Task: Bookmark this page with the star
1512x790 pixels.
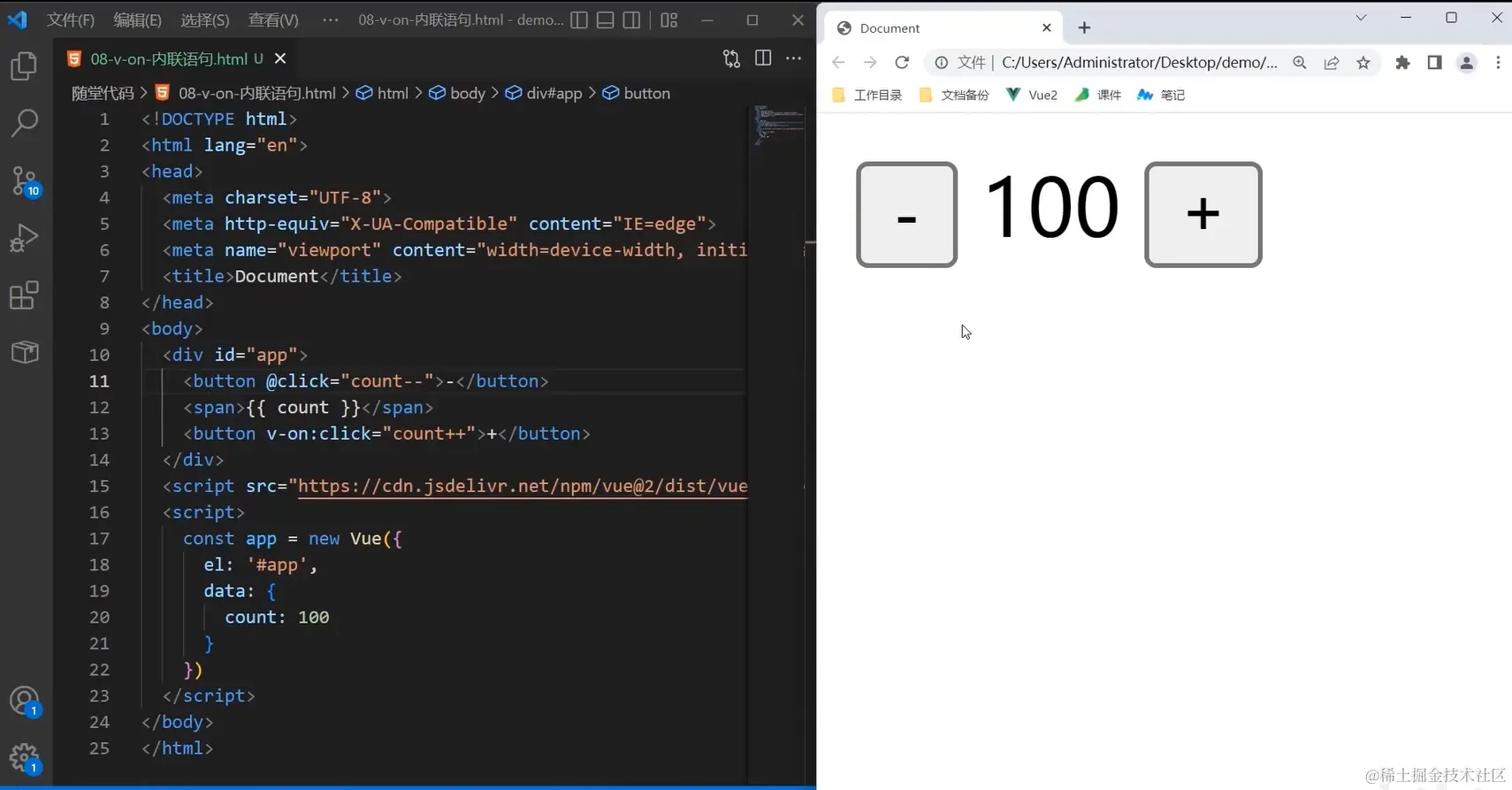Action: [x=1363, y=62]
